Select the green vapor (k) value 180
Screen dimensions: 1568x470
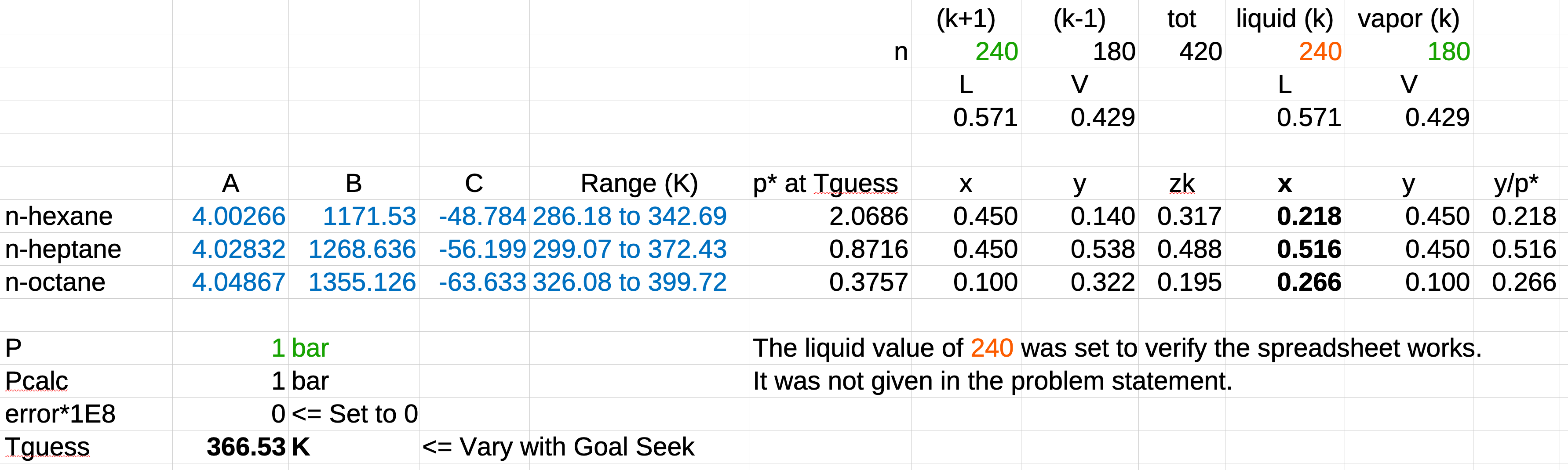[1448, 52]
